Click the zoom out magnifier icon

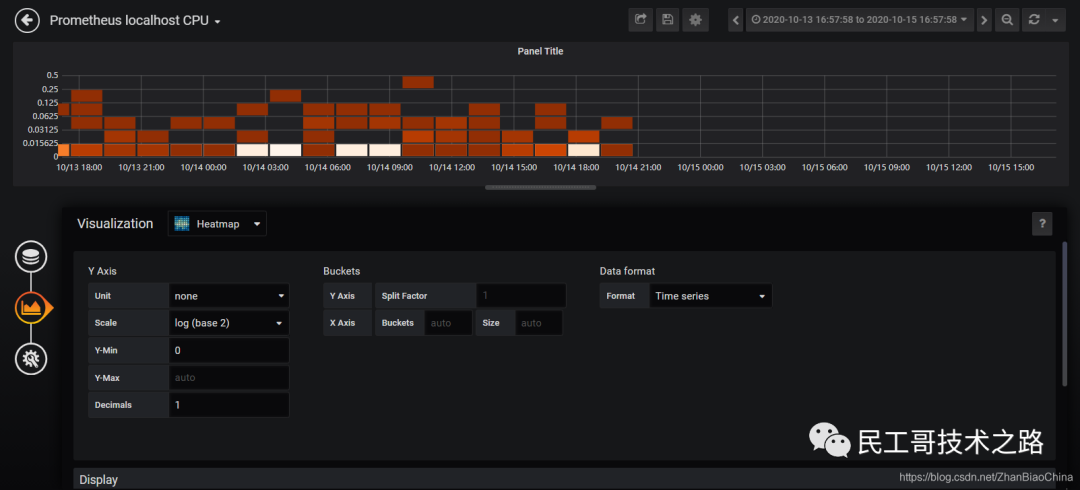pos(1007,20)
